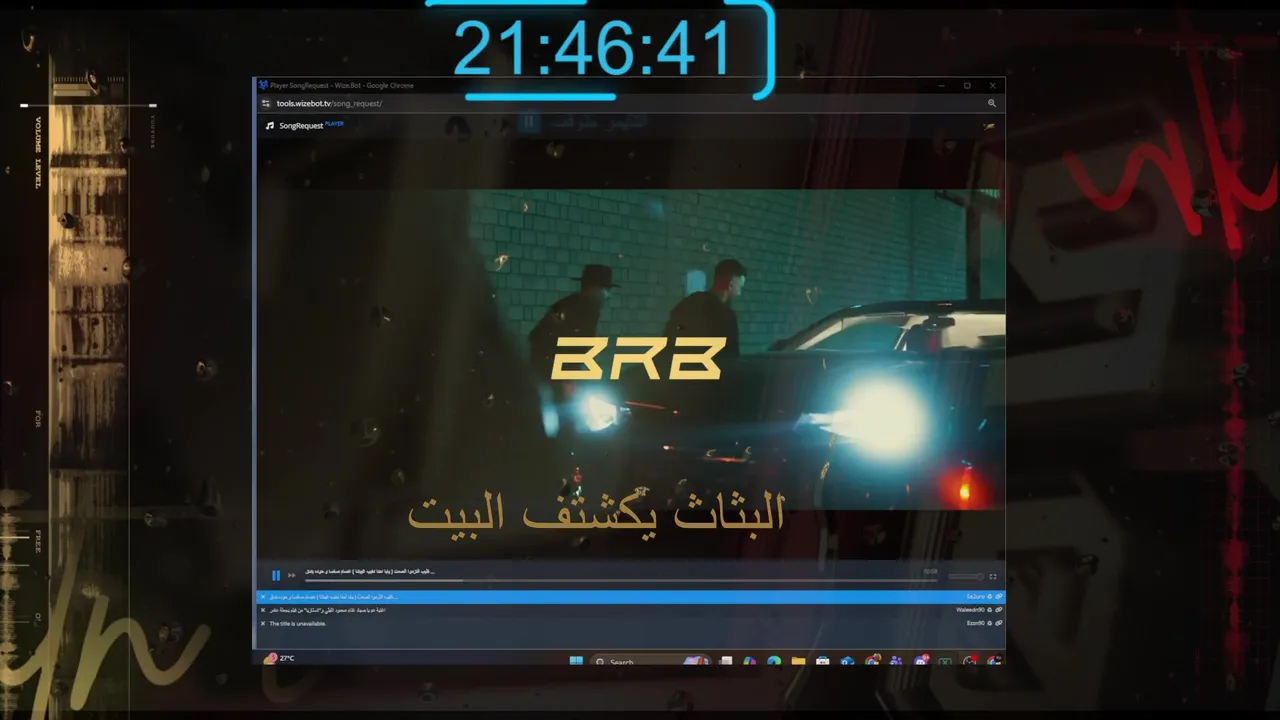Screen dimensions: 1280x720
Task: Pause the currently playing song
Action: pyautogui.click(x=276, y=575)
